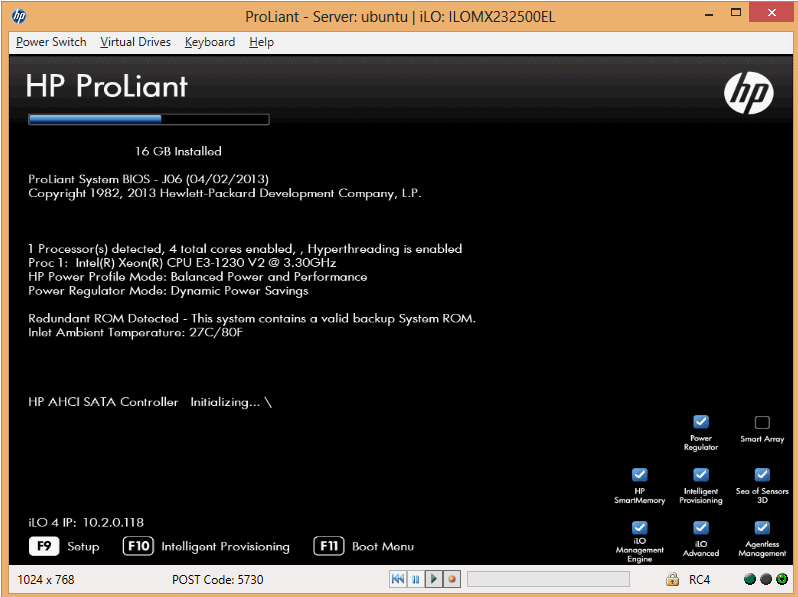Click the HP Power Profile Mode line
The height and width of the screenshot is (597, 798).
197,277
